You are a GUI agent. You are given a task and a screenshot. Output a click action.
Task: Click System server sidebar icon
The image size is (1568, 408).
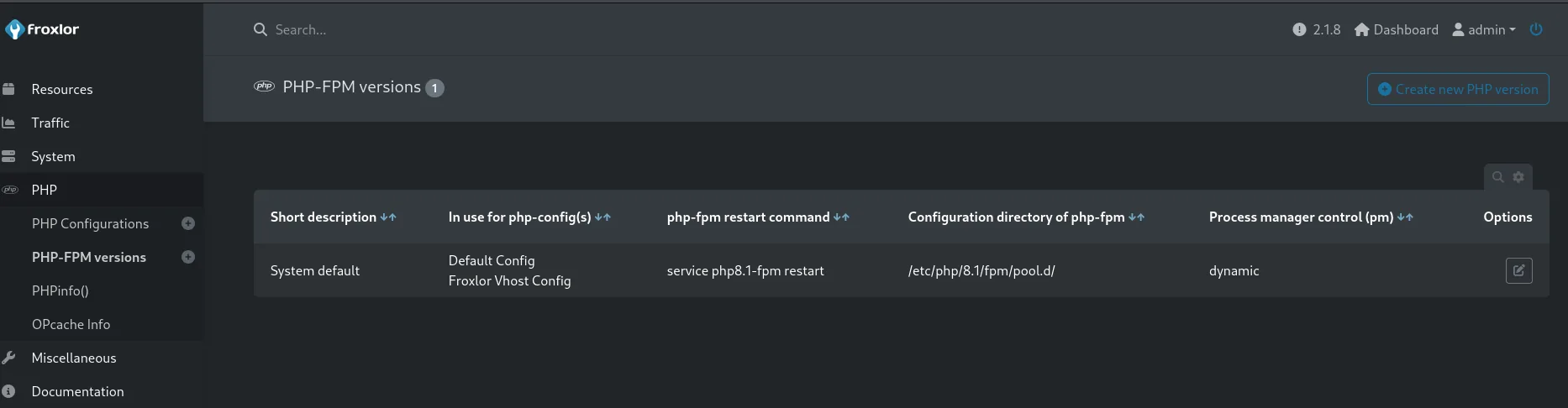(x=8, y=156)
